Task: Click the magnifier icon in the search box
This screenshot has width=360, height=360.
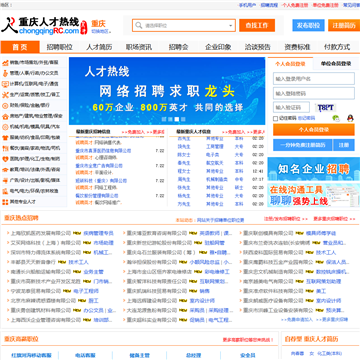Action: pos(138,25)
